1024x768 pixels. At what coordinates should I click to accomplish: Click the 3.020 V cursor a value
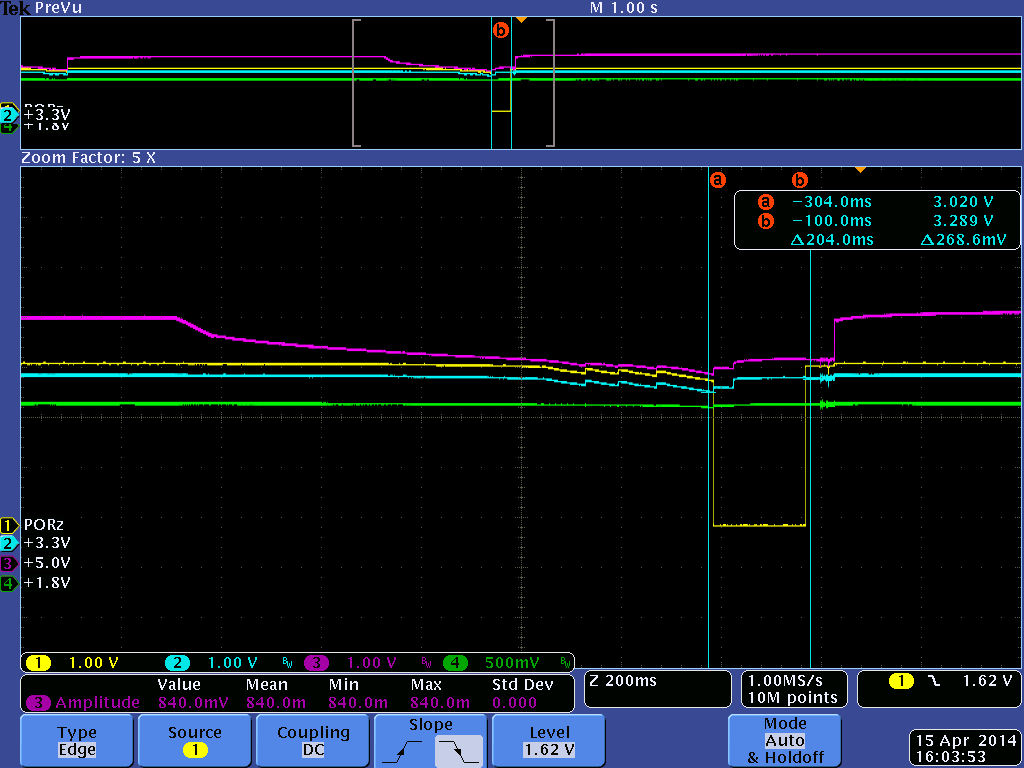click(x=963, y=202)
